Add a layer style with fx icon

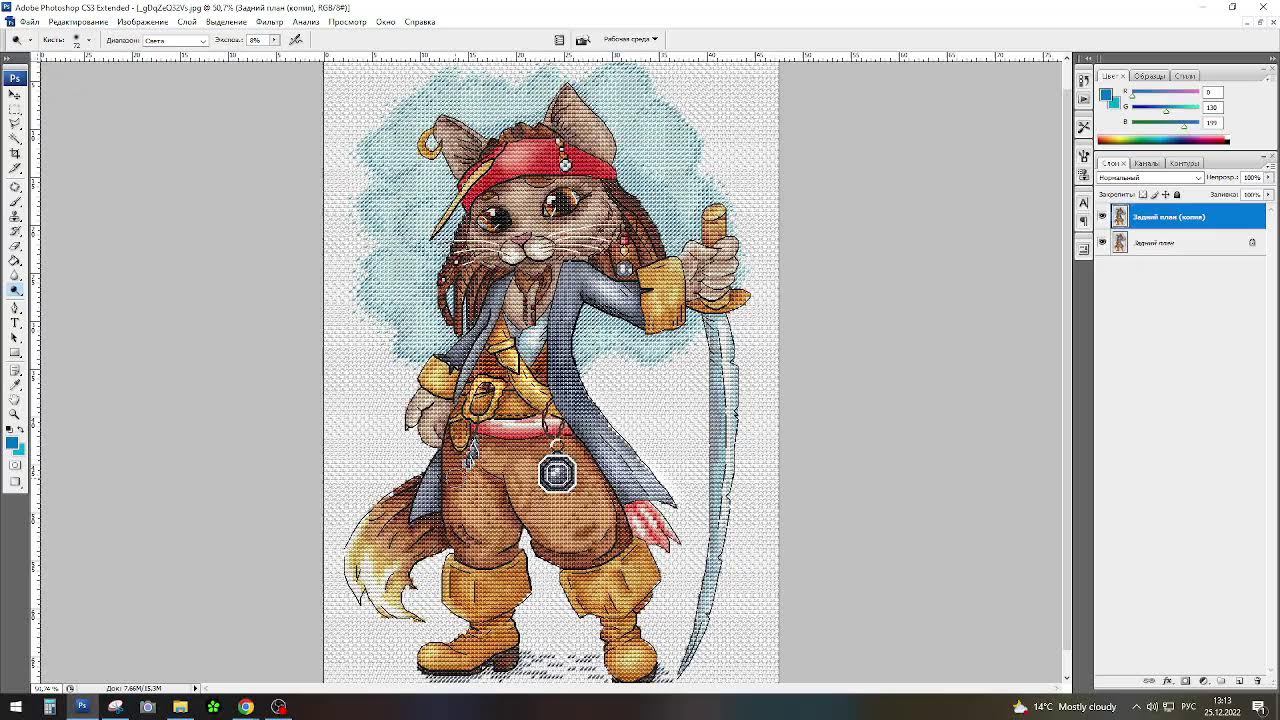[x=1167, y=681]
